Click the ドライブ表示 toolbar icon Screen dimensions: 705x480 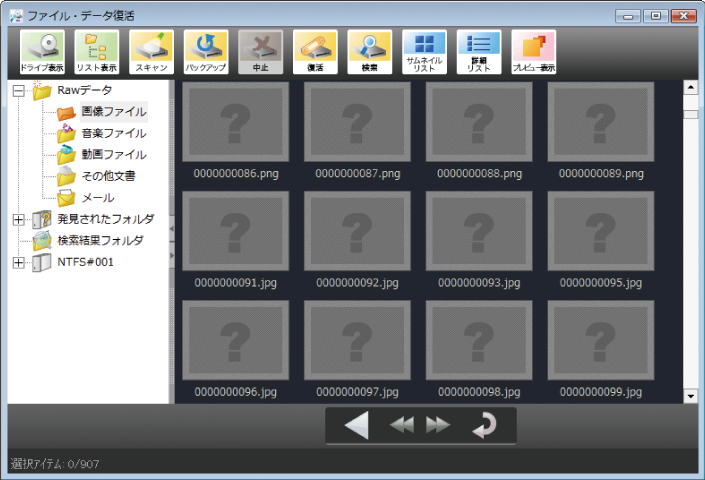[x=42, y=52]
